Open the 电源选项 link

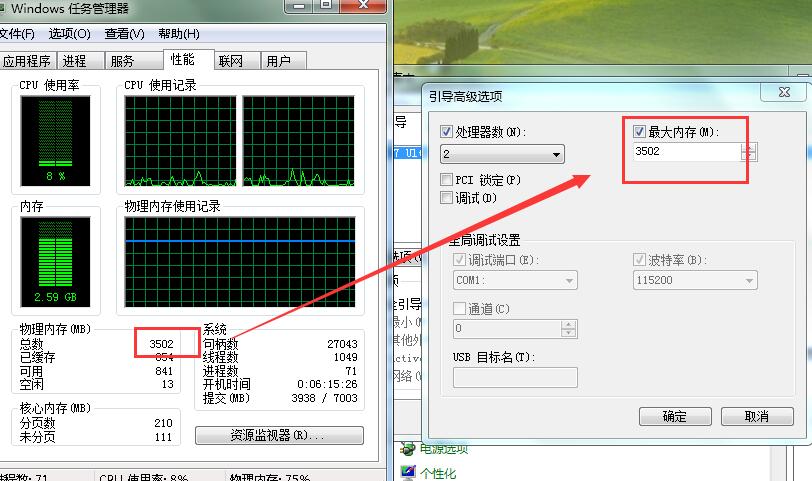tap(444, 449)
